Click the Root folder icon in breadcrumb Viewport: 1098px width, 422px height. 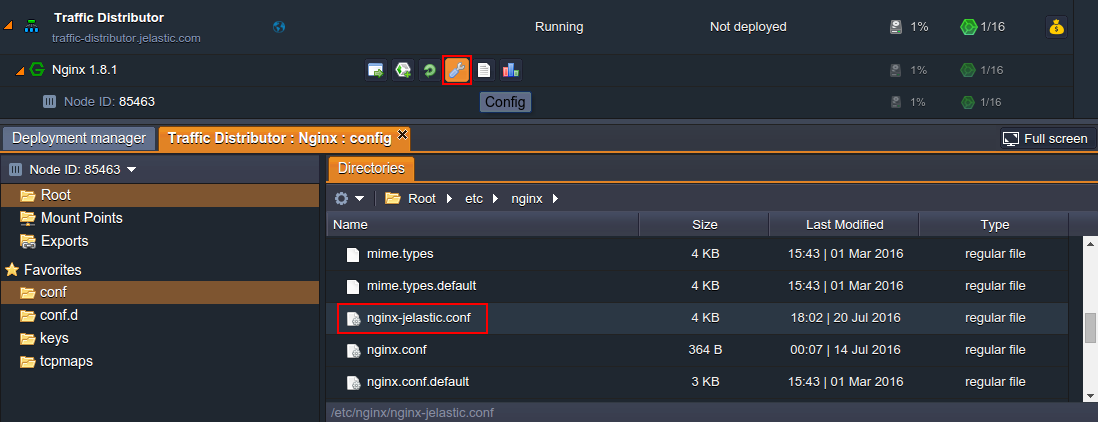click(392, 198)
